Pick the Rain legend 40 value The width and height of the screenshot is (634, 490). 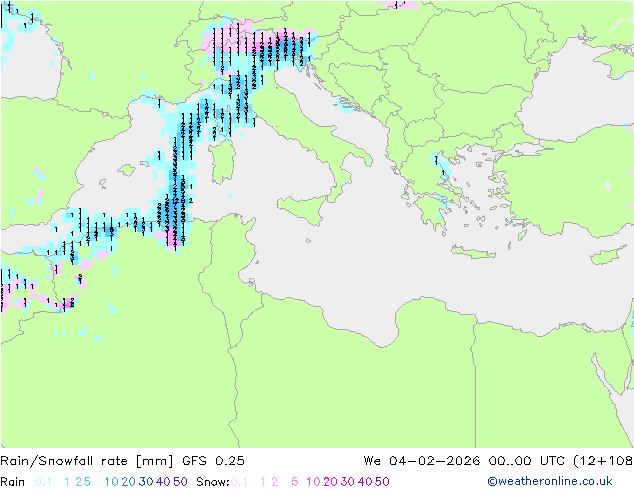[x=163, y=482]
